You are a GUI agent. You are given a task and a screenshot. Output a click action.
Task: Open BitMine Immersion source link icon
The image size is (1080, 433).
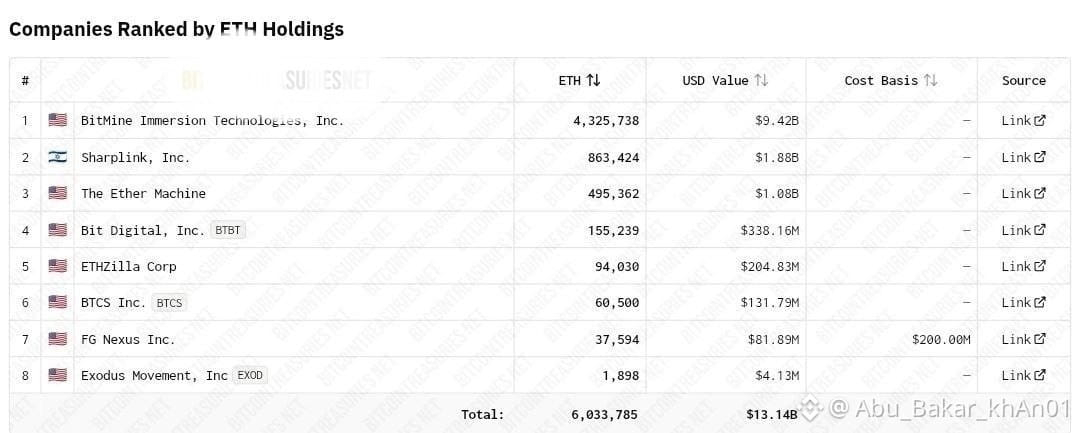(x=1040, y=120)
